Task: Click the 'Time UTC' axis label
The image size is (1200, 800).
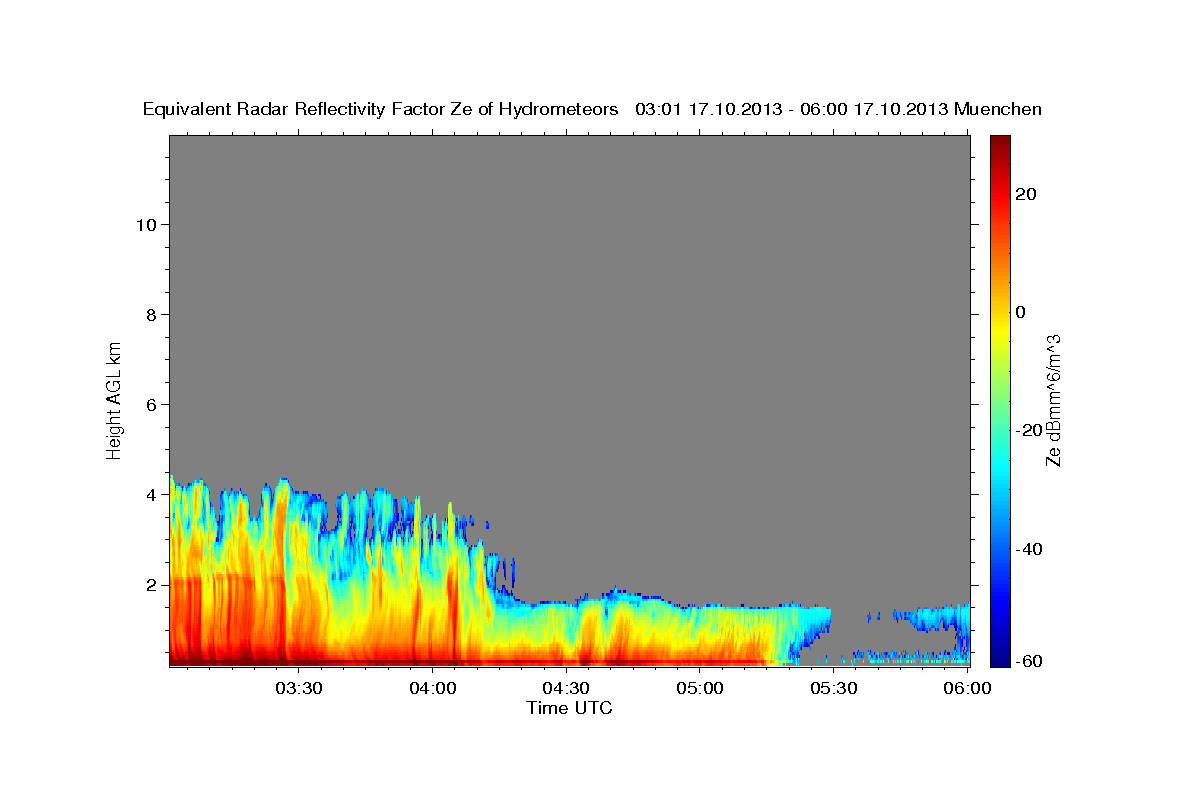Action: pyautogui.click(x=569, y=708)
